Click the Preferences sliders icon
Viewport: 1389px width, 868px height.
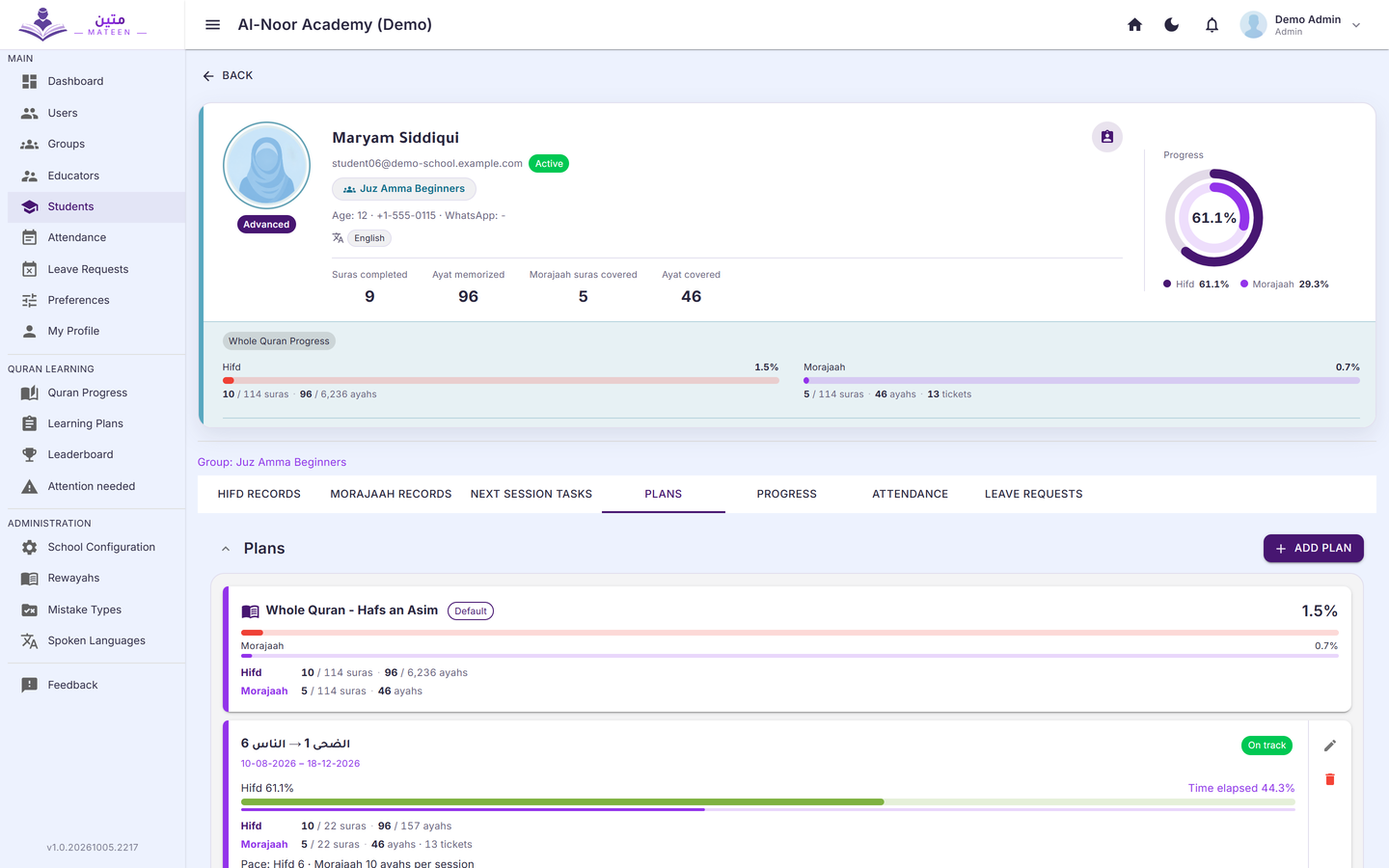tap(30, 300)
